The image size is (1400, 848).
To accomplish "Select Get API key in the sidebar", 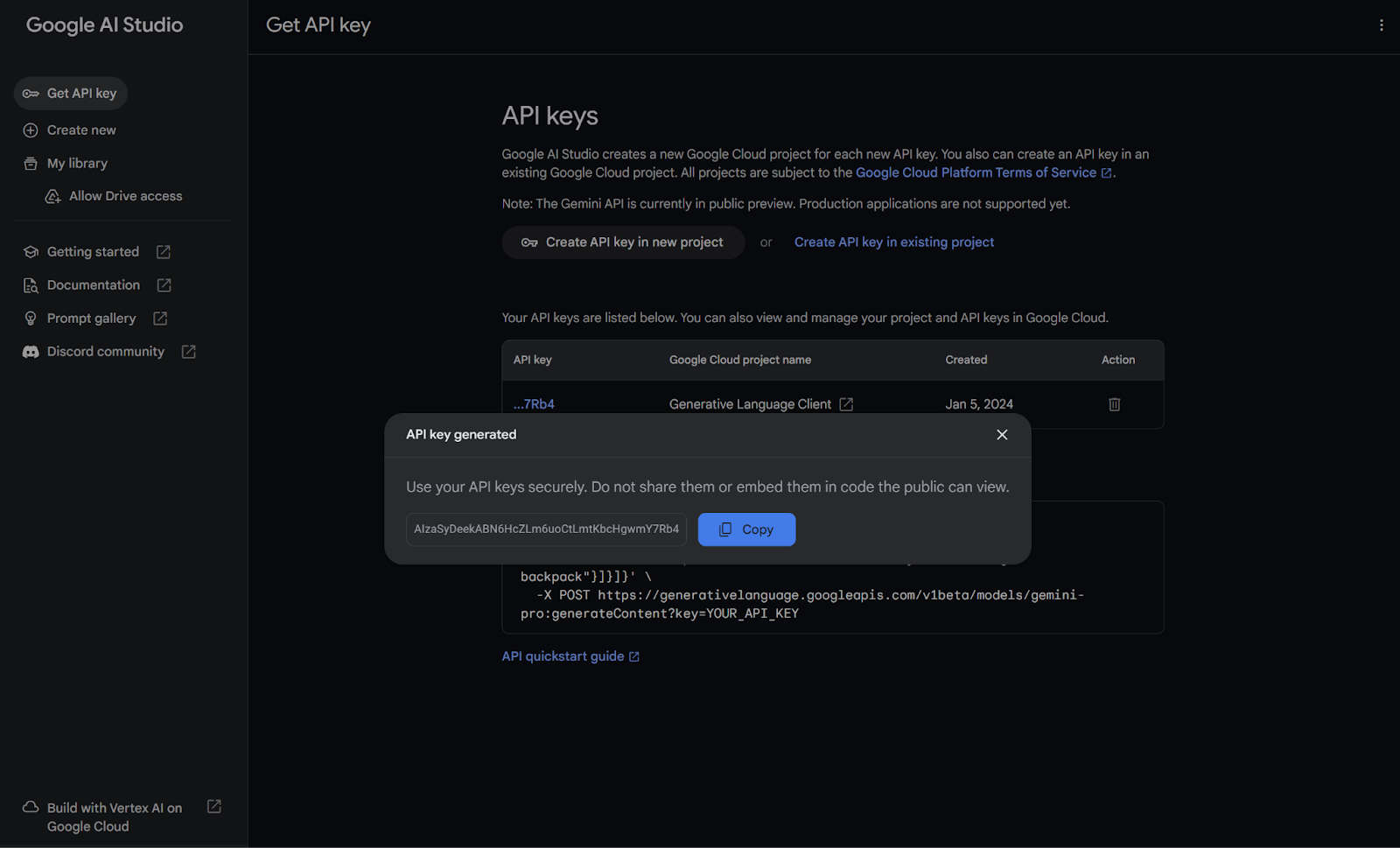I will tap(71, 94).
